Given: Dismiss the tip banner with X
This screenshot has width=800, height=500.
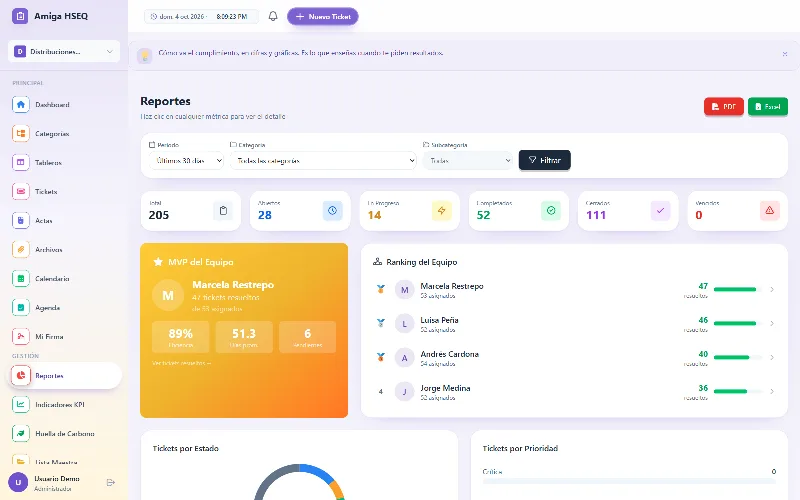Looking at the screenshot, I should pos(785,54).
